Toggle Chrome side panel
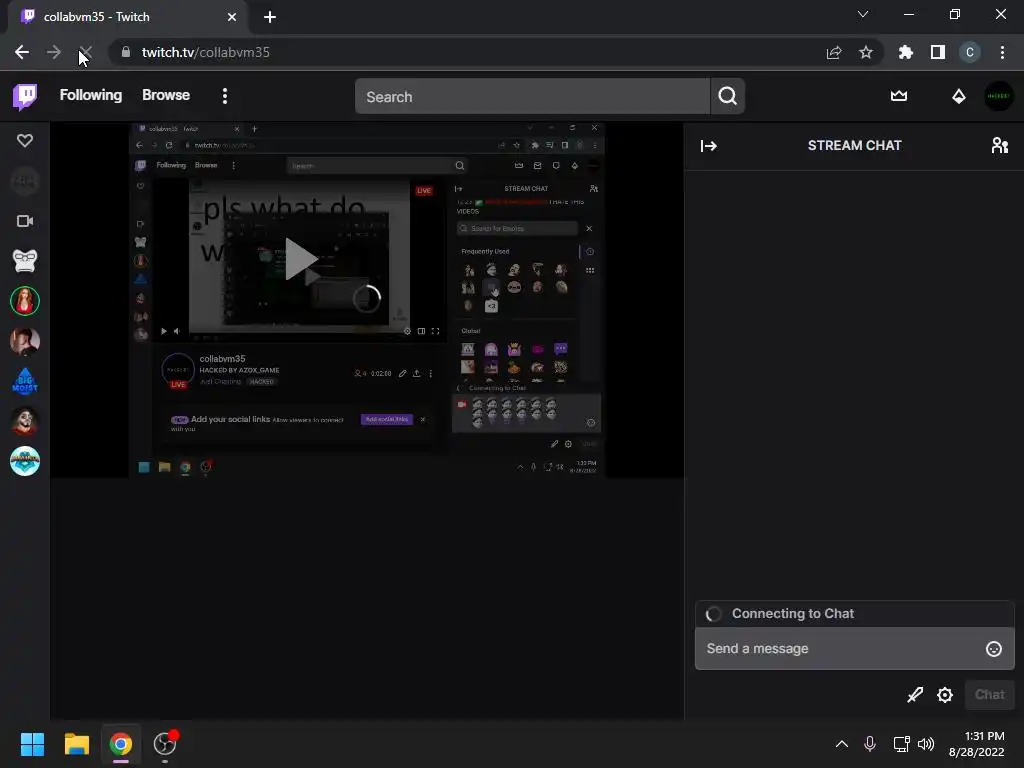The image size is (1024, 768). (938, 52)
